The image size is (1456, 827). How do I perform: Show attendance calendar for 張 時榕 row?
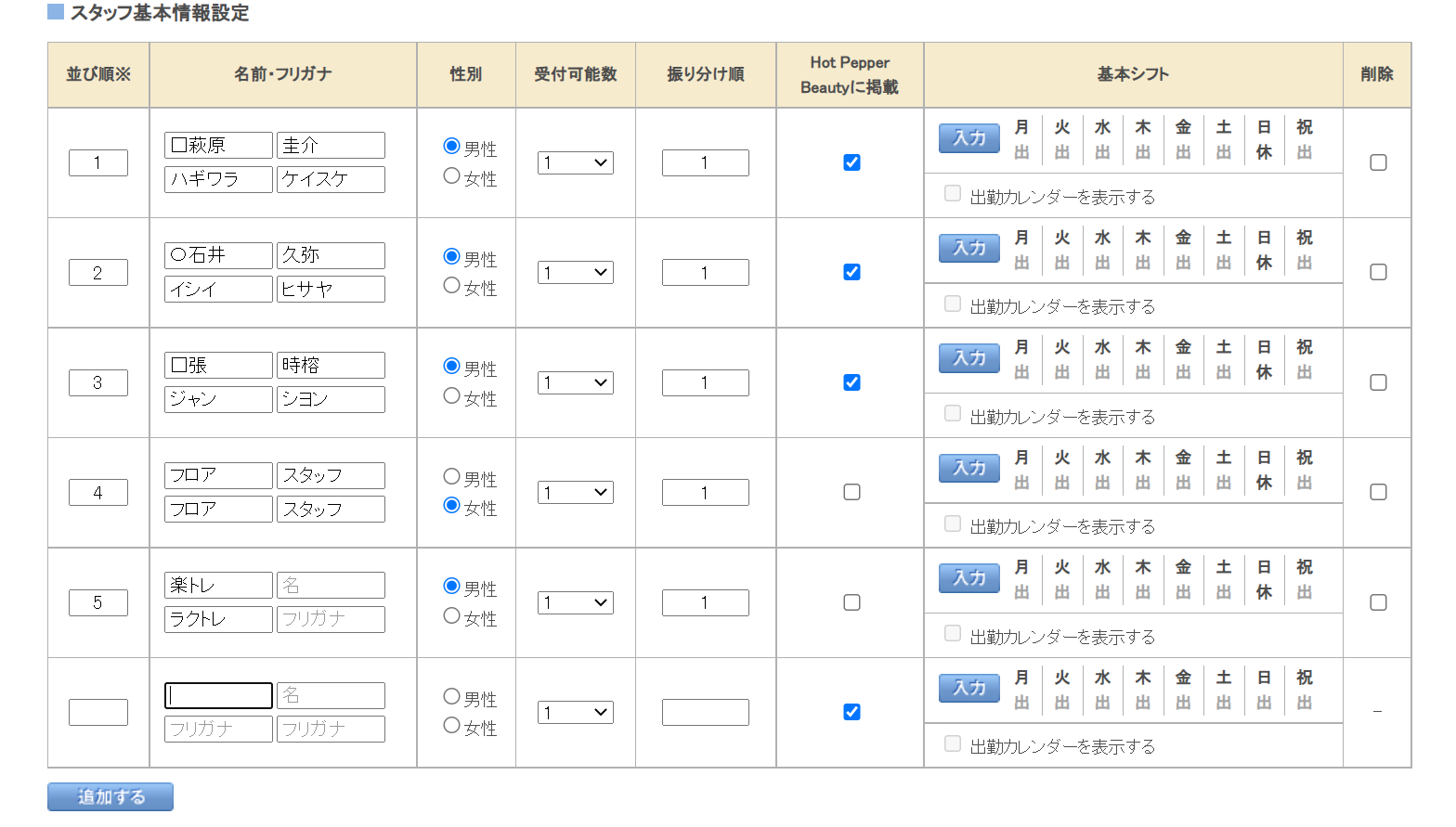tap(953, 413)
